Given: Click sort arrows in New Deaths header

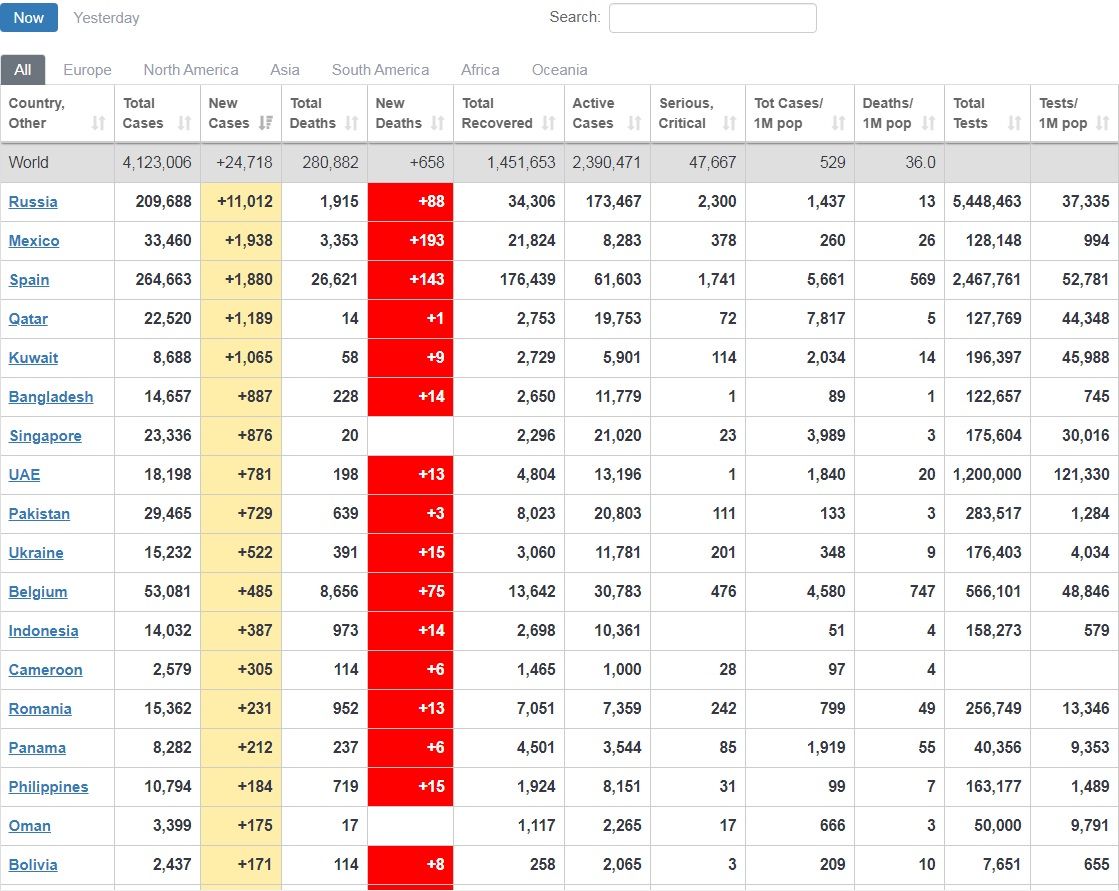Looking at the screenshot, I should (x=437, y=123).
